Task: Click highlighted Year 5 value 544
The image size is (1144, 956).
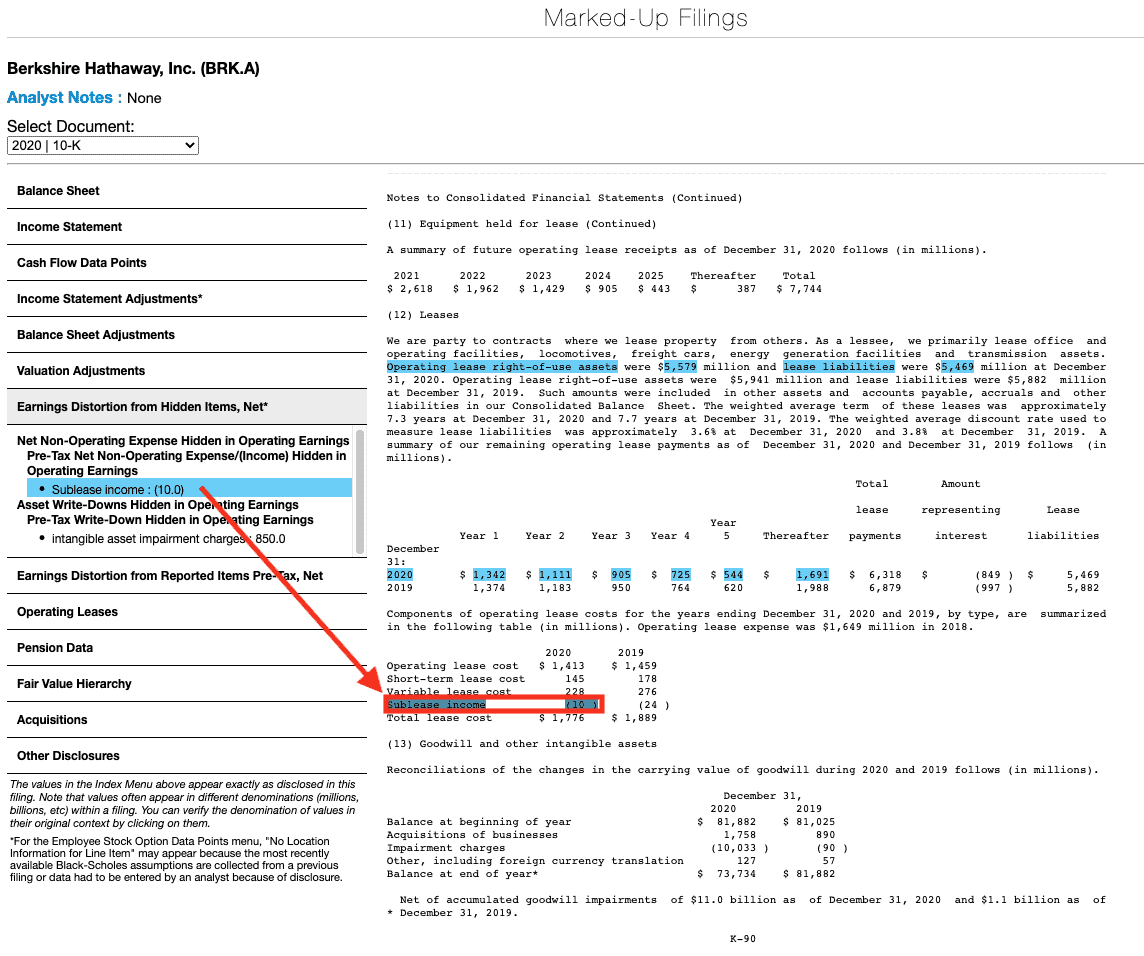Action: 733,575
